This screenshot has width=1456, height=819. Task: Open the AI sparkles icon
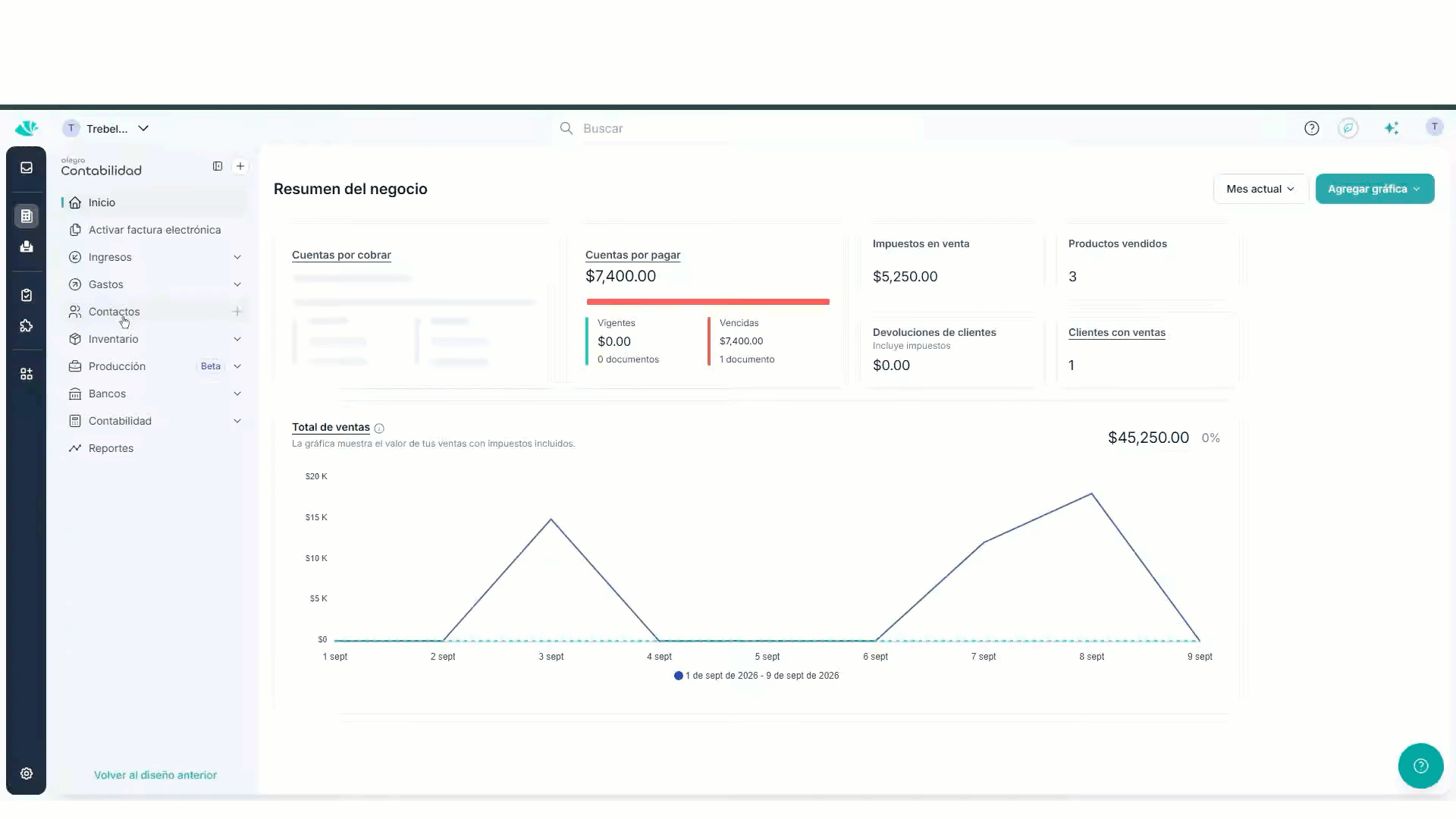pyautogui.click(x=1392, y=128)
